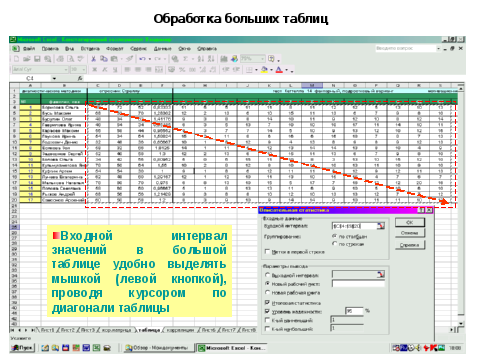Switch to the корреляции sheet tab
The width and height of the screenshot is (480, 360).
(x=180, y=330)
